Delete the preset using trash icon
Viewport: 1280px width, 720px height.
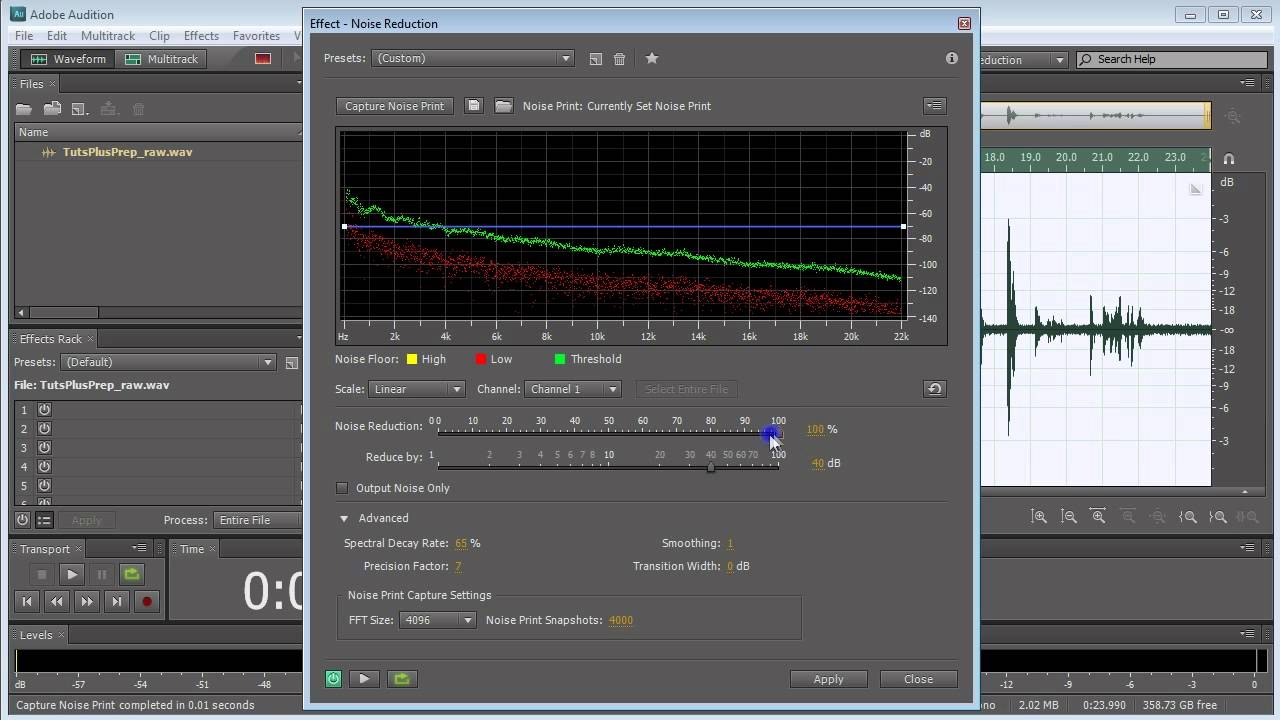point(620,59)
